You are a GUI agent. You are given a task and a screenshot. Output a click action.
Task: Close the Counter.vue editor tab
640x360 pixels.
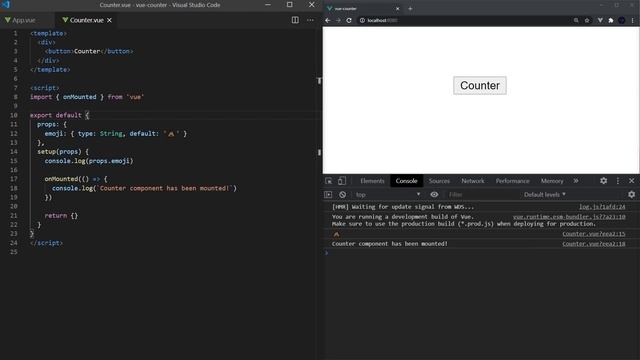click(109, 20)
